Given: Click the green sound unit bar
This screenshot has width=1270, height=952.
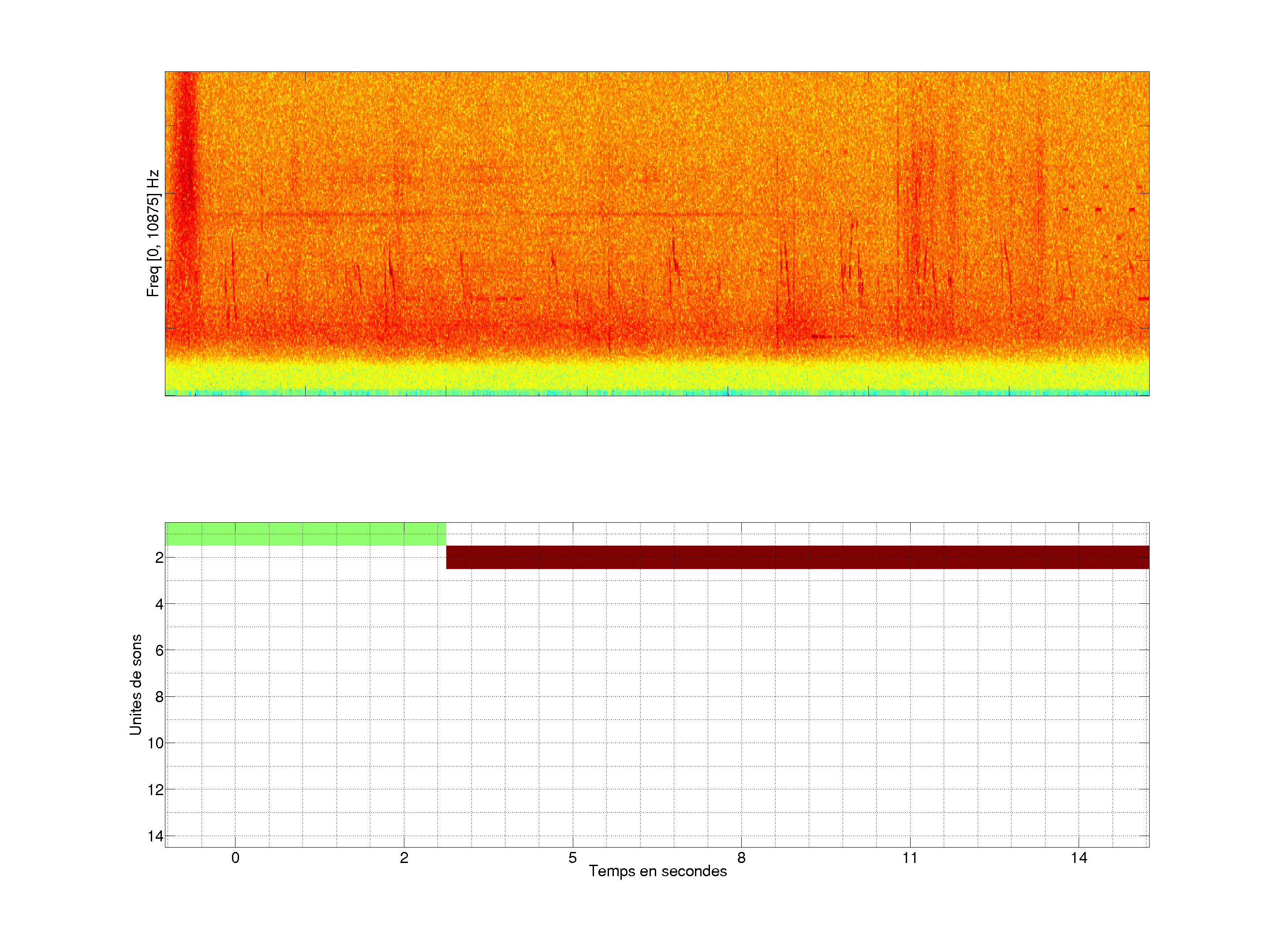Looking at the screenshot, I should (306, 534).
